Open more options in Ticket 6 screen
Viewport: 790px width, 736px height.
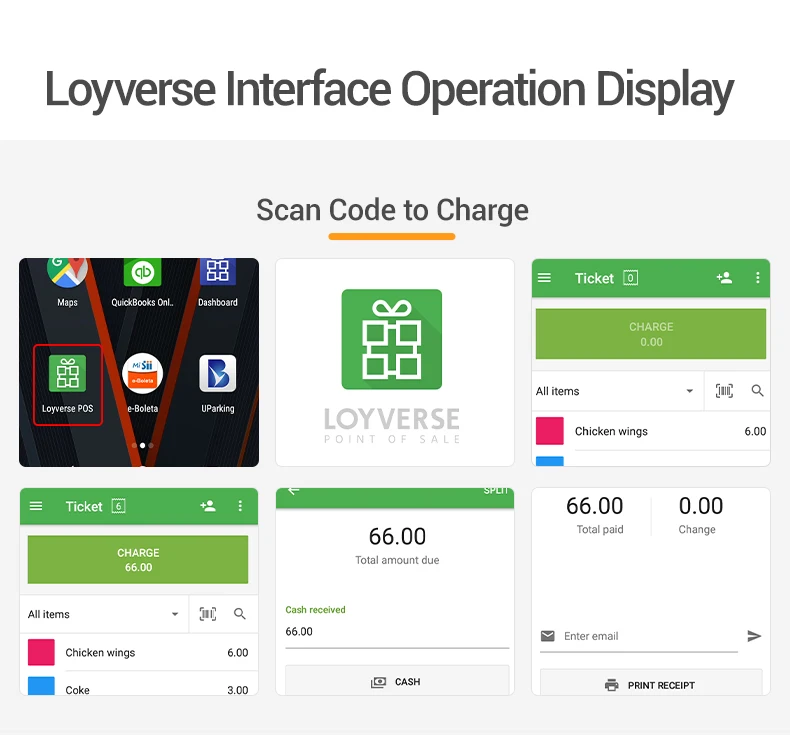pos(240,506)
